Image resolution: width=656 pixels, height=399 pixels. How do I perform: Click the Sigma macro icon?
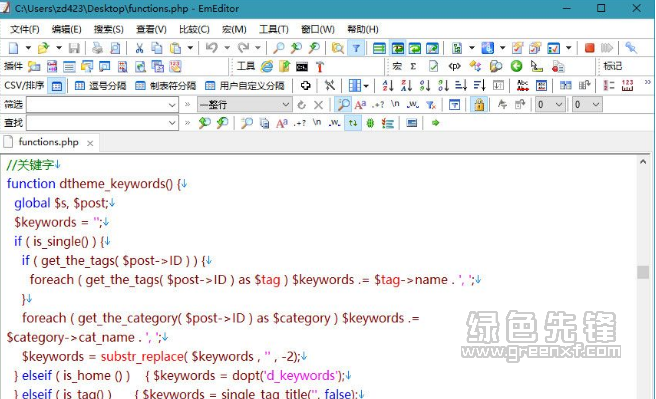click(413, 66)
